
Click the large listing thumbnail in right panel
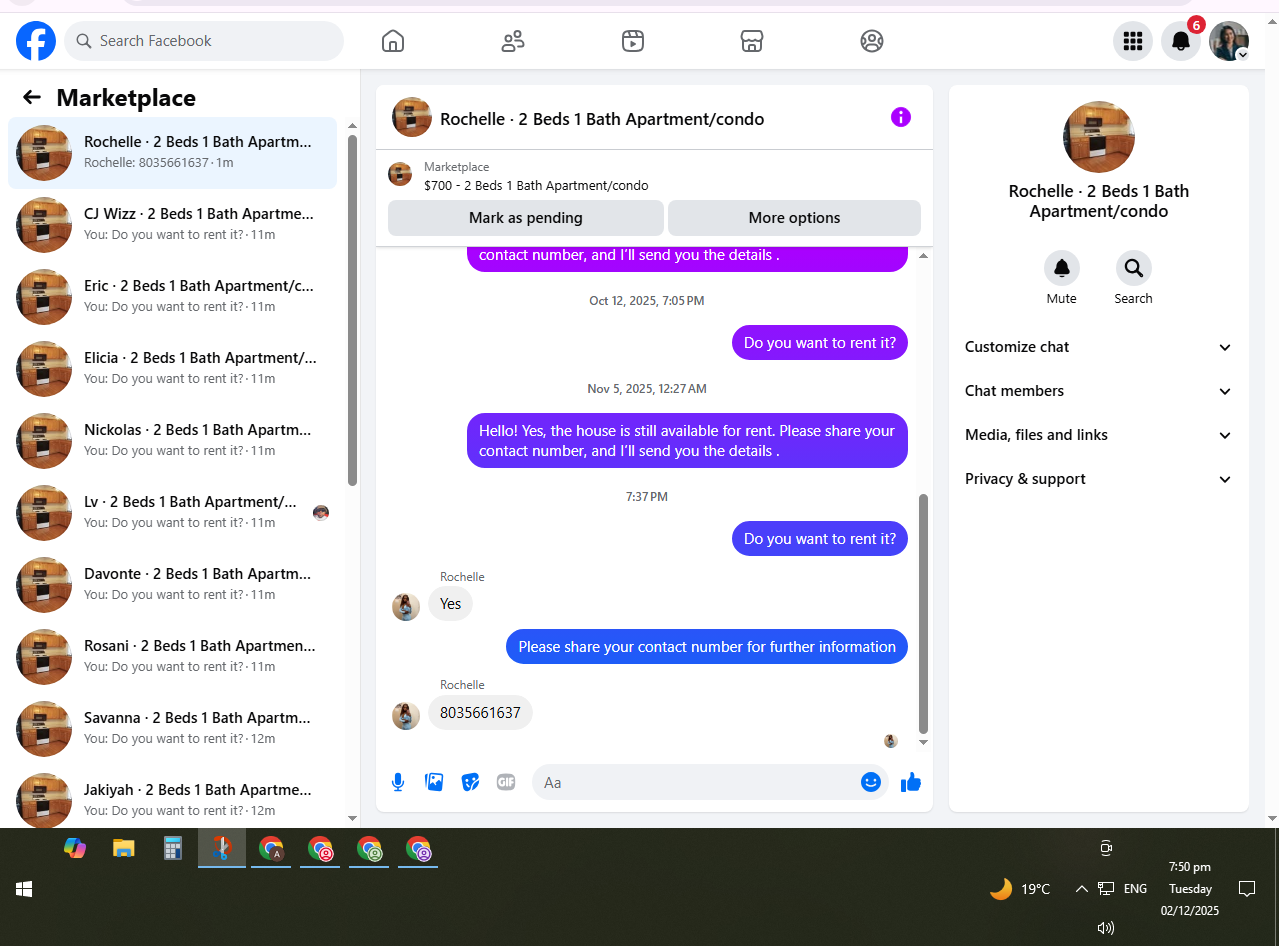(1099, 137)
